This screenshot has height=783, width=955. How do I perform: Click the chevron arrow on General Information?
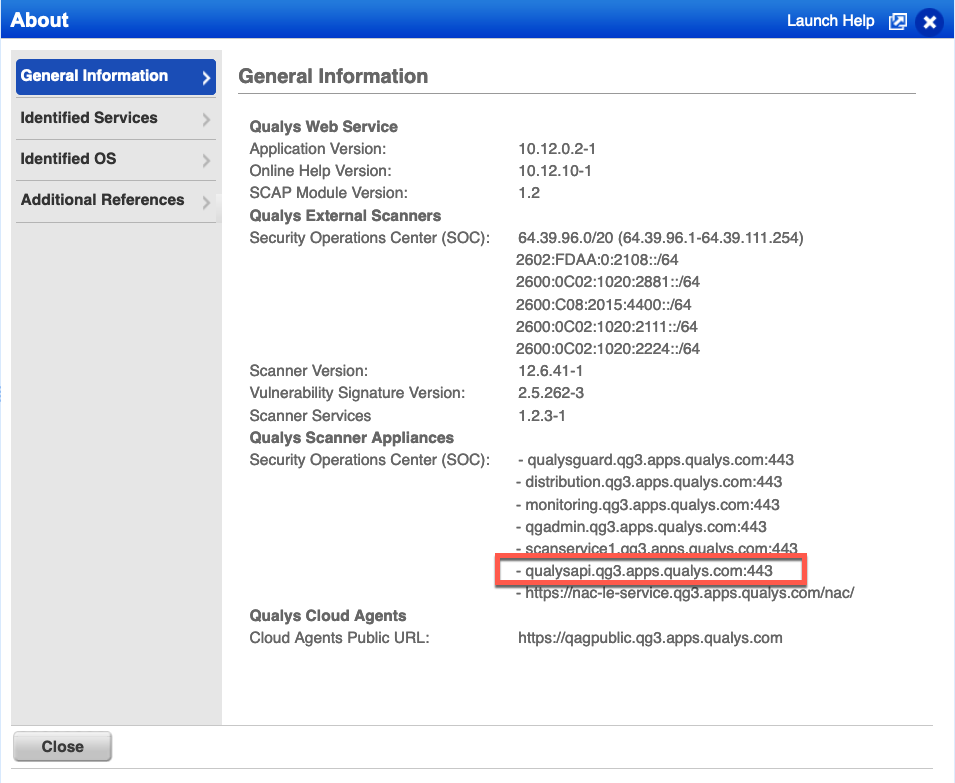206,78
